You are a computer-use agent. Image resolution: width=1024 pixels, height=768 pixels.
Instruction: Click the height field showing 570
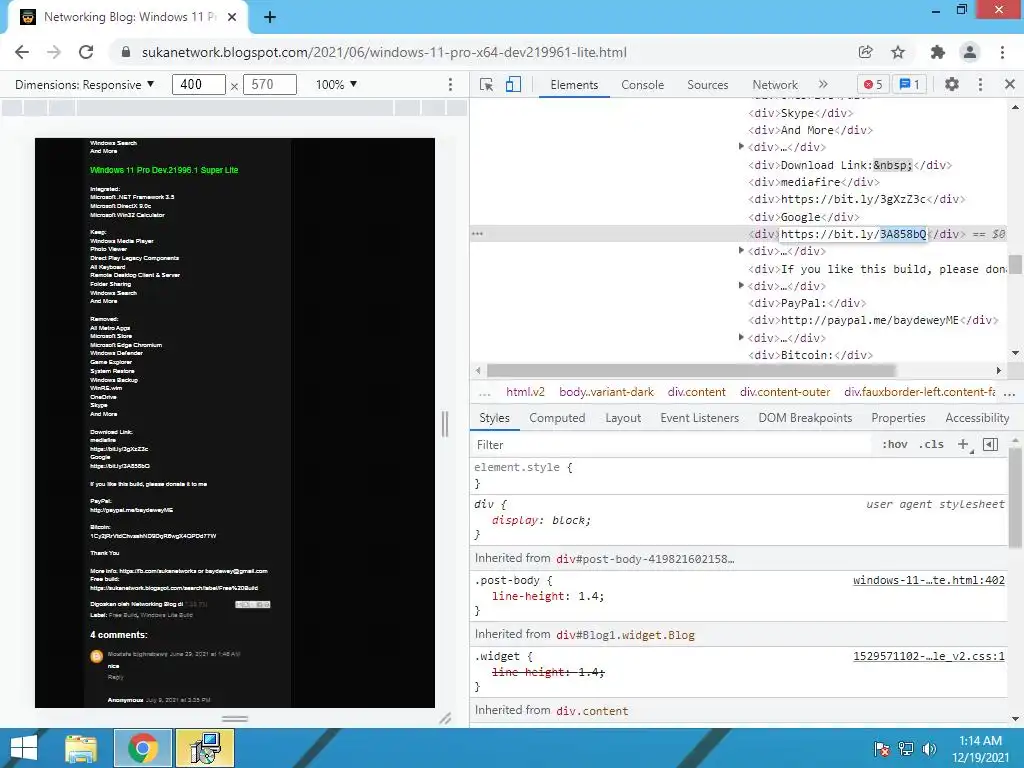point(270,84)
